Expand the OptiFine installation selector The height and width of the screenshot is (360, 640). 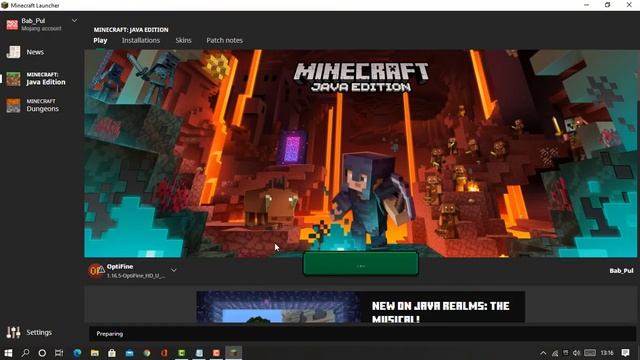pos(174,270)
